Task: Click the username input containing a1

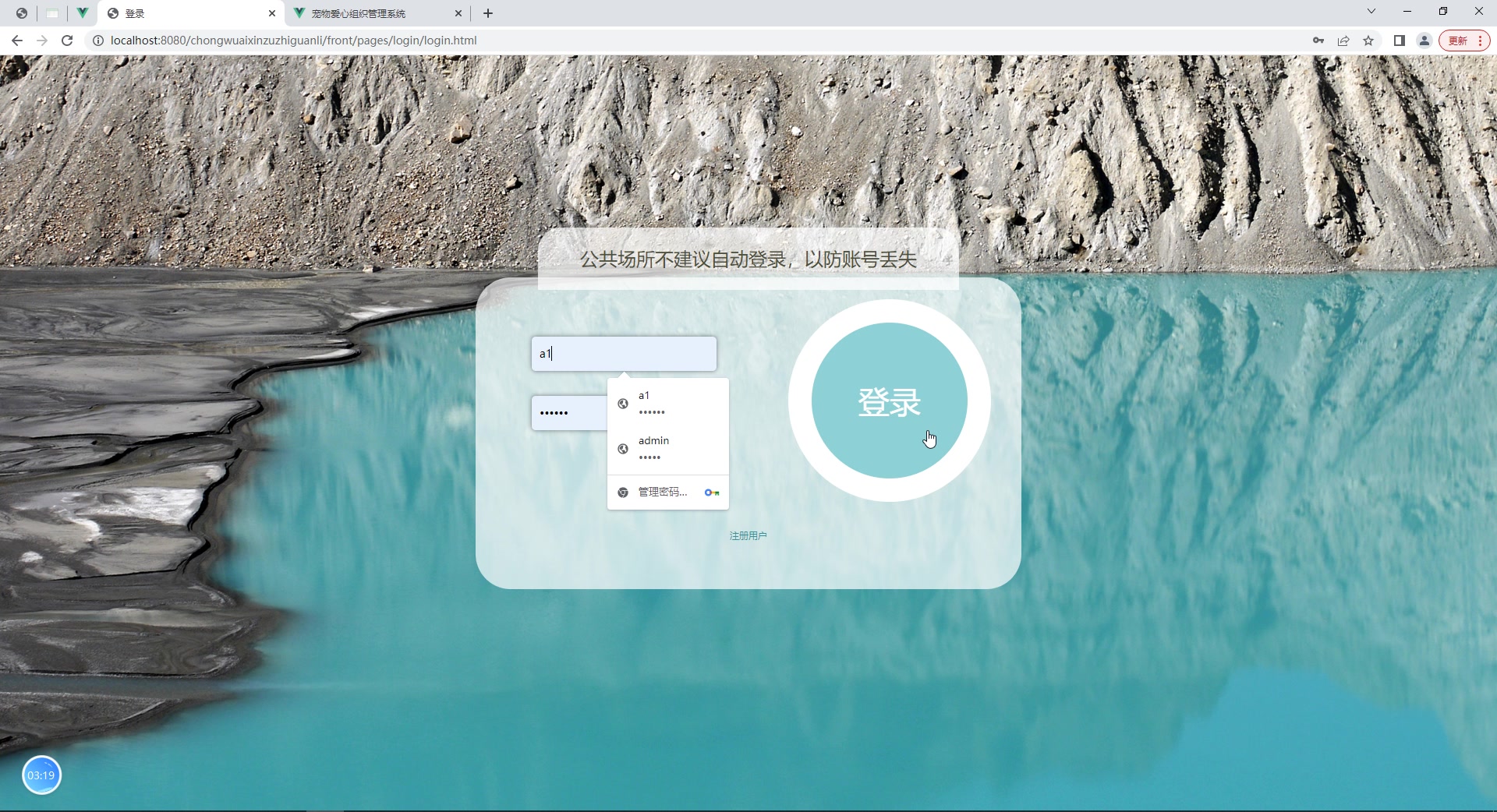Action: (x=623, y=353)
